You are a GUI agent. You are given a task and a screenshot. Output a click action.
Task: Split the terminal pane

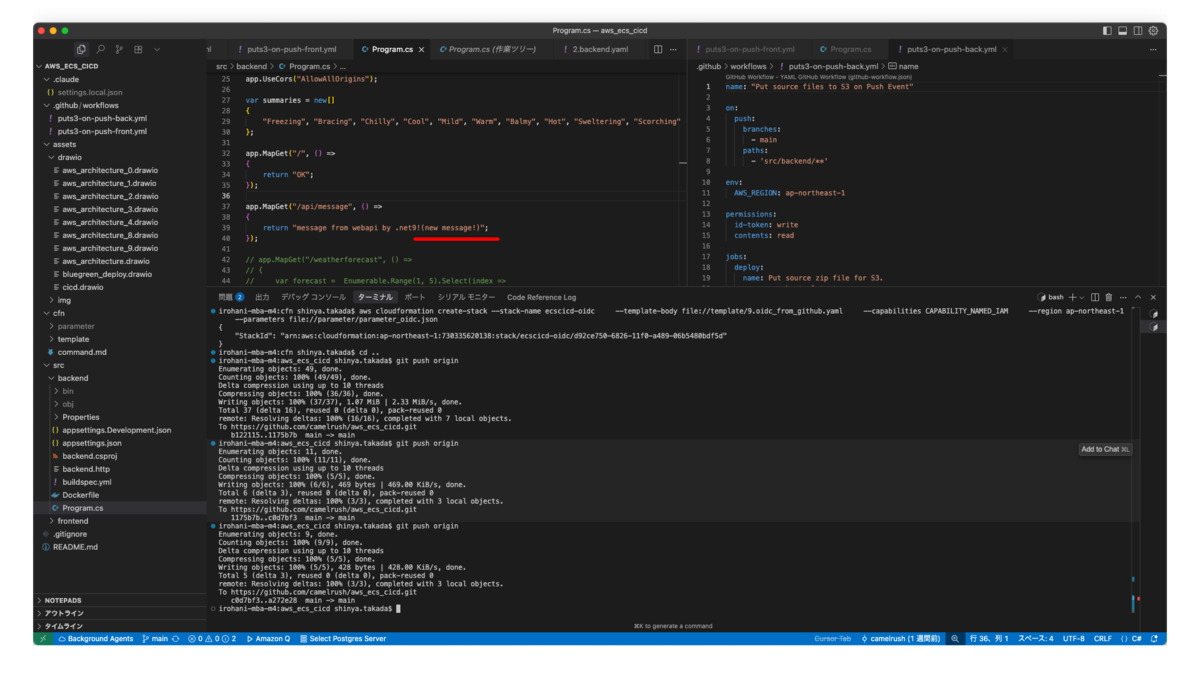pyautogui.click(x=1095, y=297)
